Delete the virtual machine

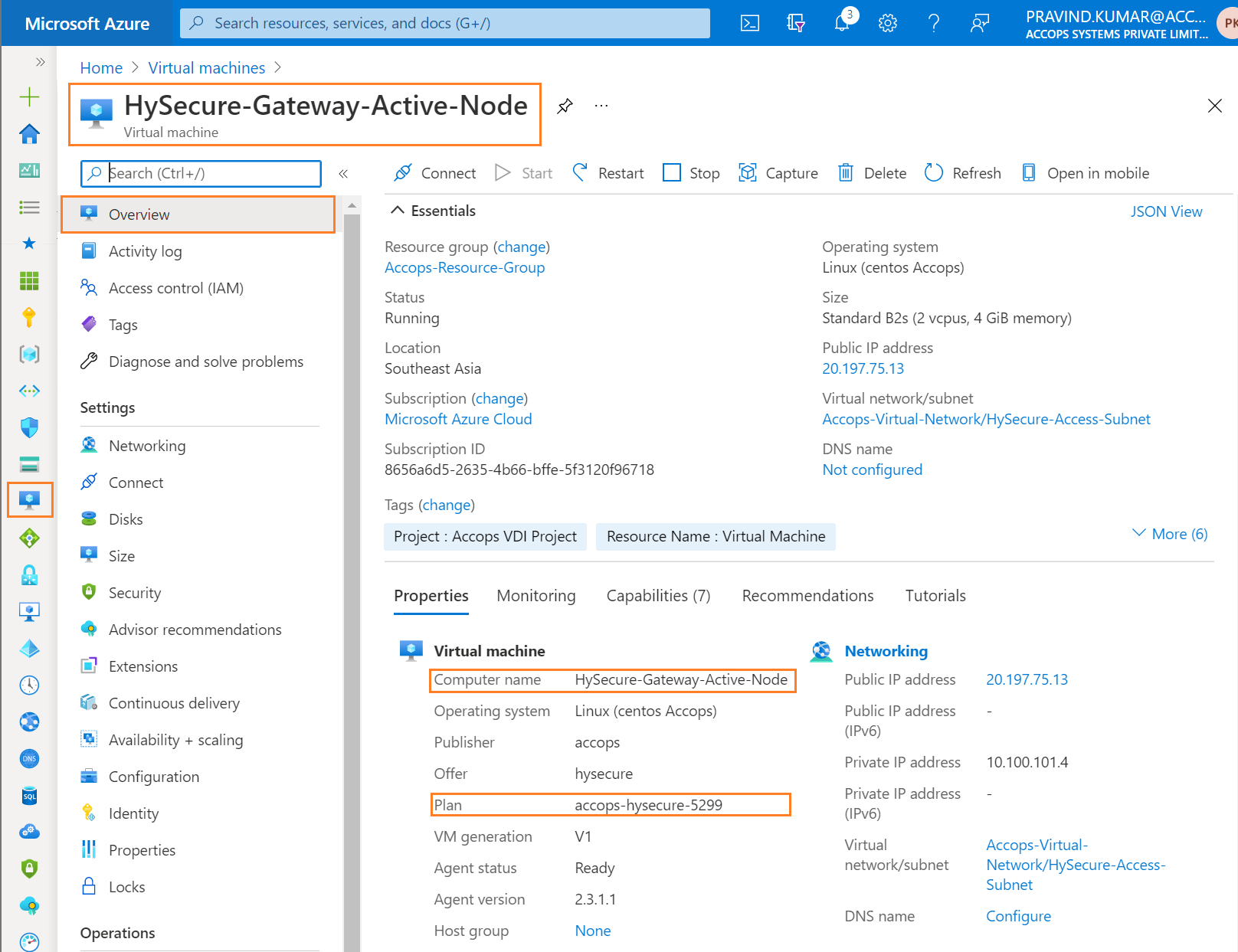[872, 173]
